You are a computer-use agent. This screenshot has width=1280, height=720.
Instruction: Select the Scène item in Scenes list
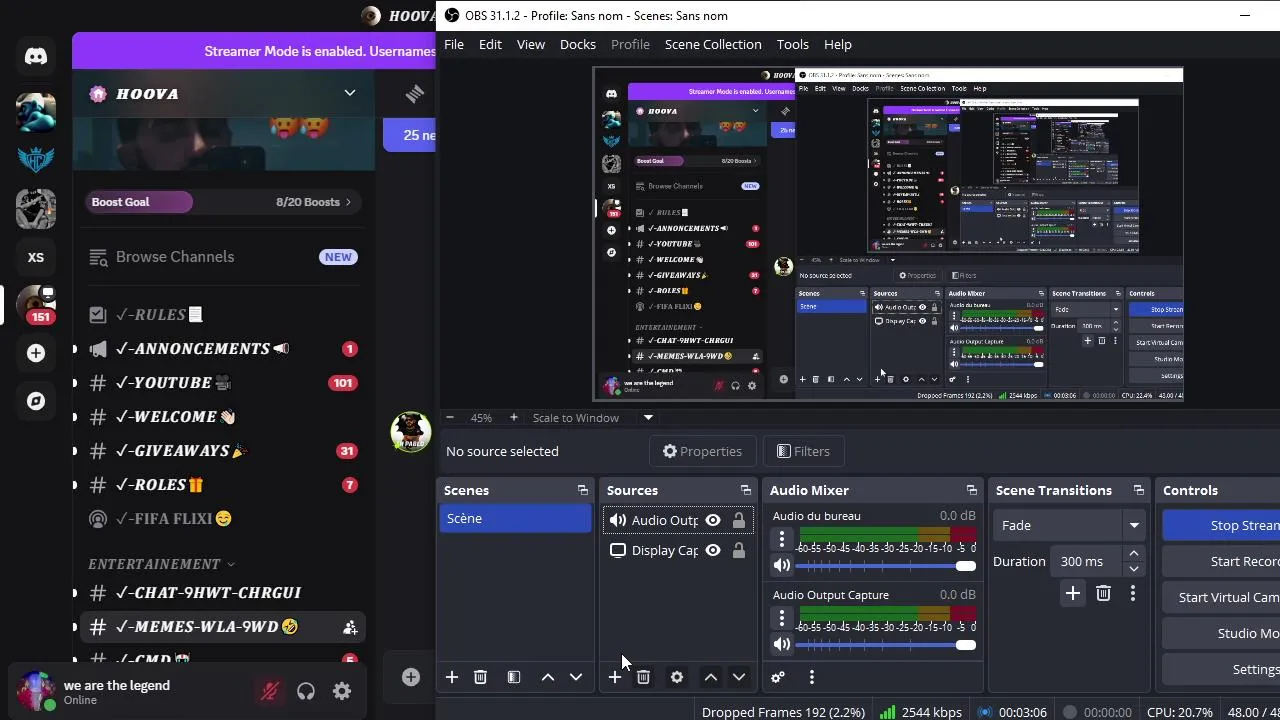tap(515, 518)
